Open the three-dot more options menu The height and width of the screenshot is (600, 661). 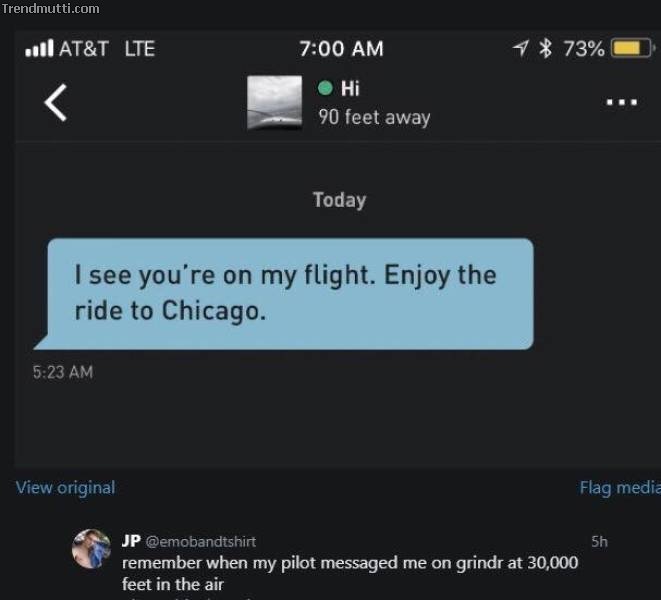[621, 102]
